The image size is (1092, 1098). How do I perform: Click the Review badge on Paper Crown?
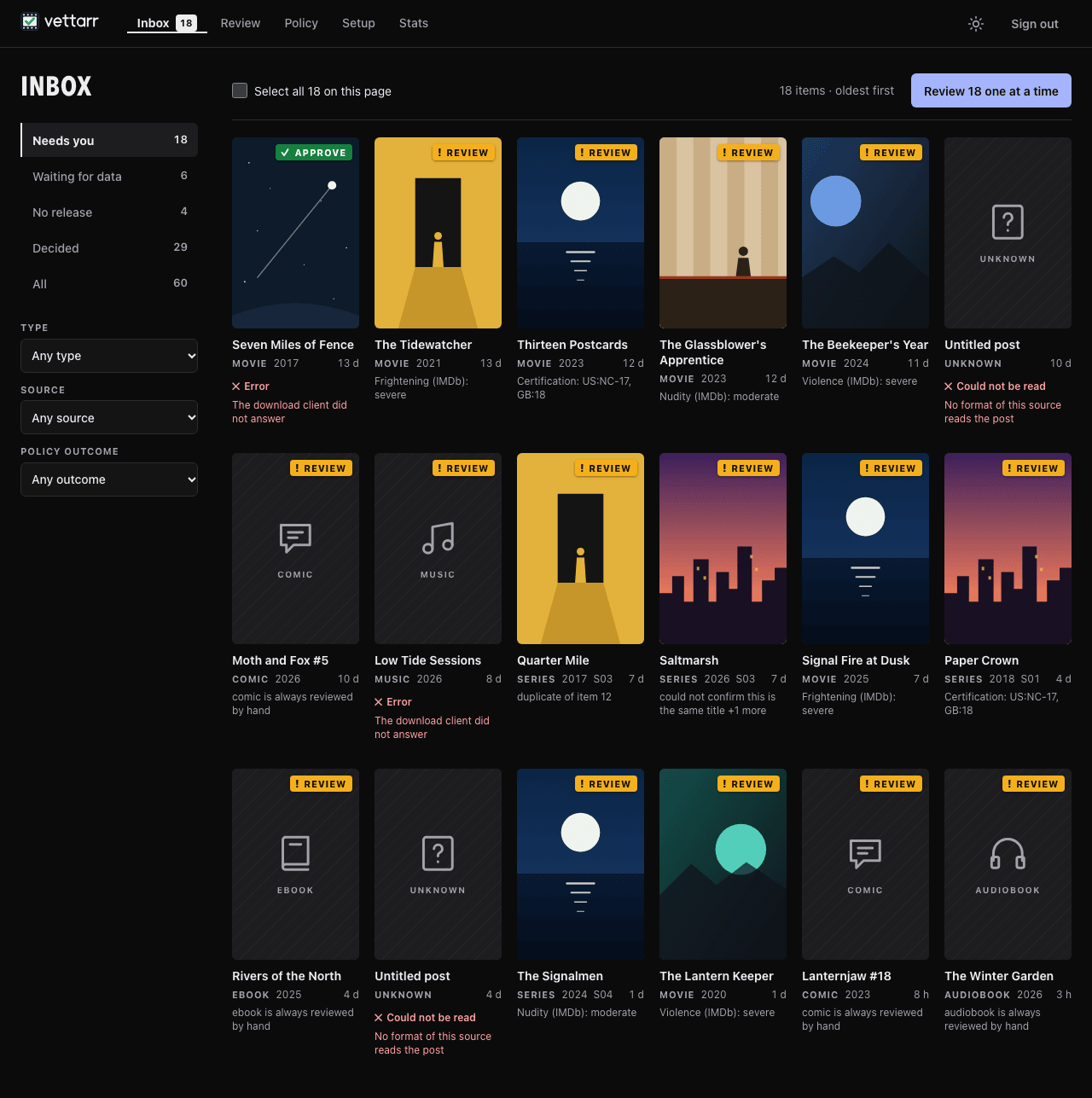coord(1033,468)
